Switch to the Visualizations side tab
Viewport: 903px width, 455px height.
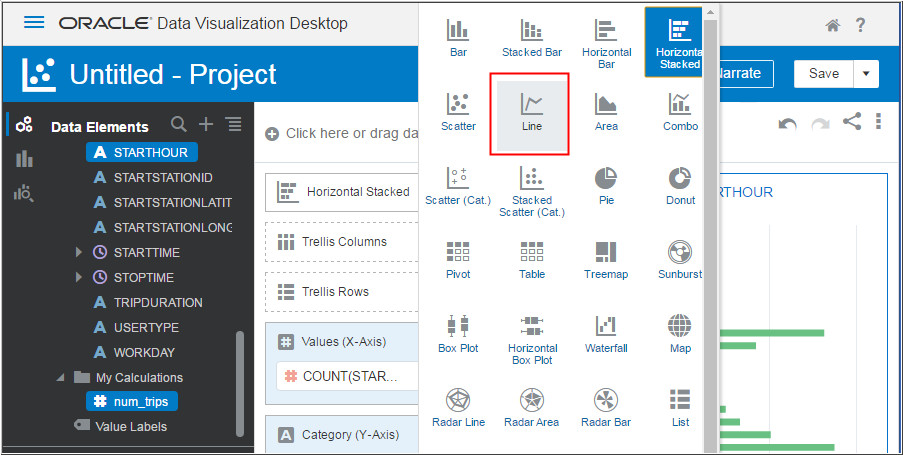click(24, 159)
